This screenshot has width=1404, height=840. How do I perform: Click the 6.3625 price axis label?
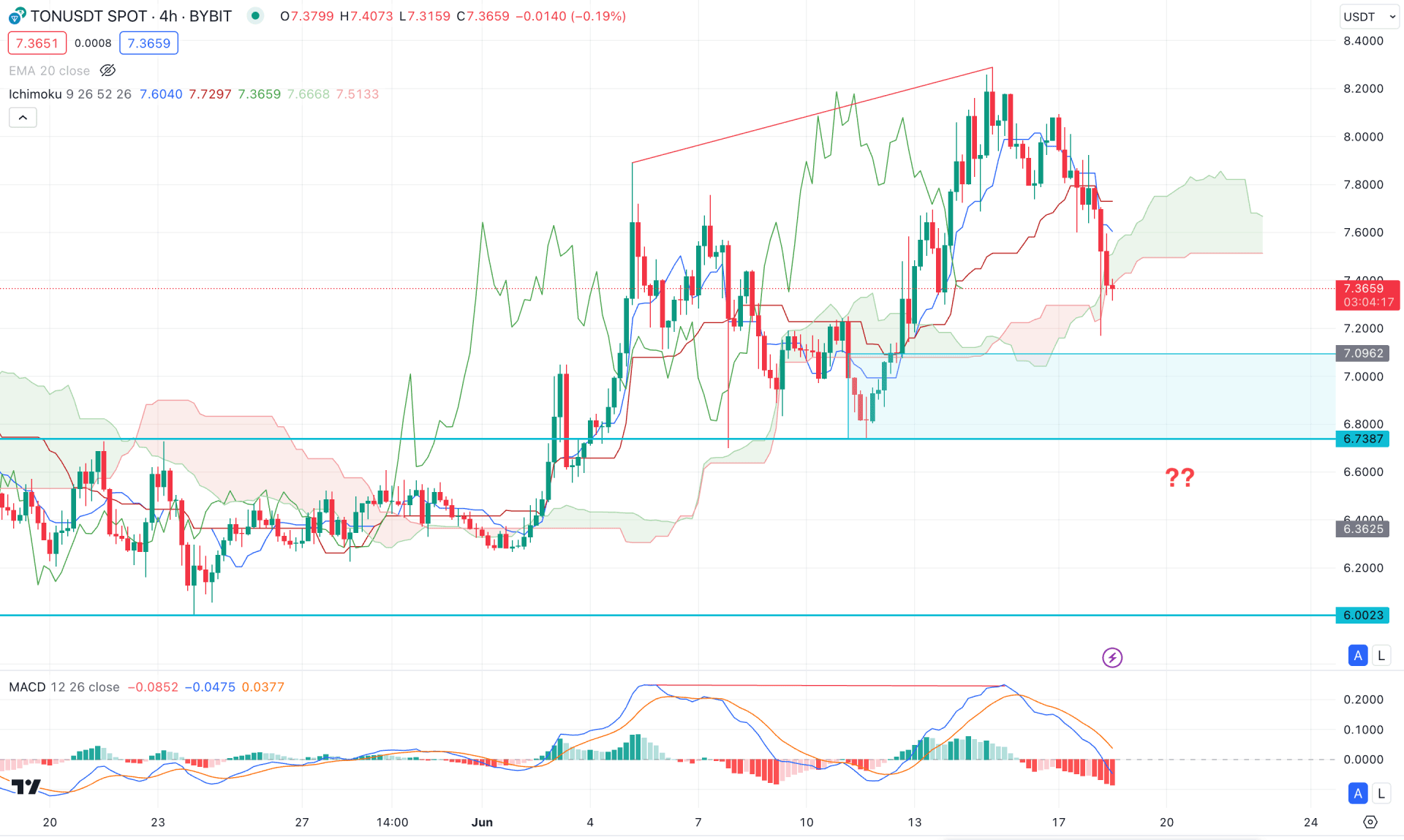(x=1363, y=529)
